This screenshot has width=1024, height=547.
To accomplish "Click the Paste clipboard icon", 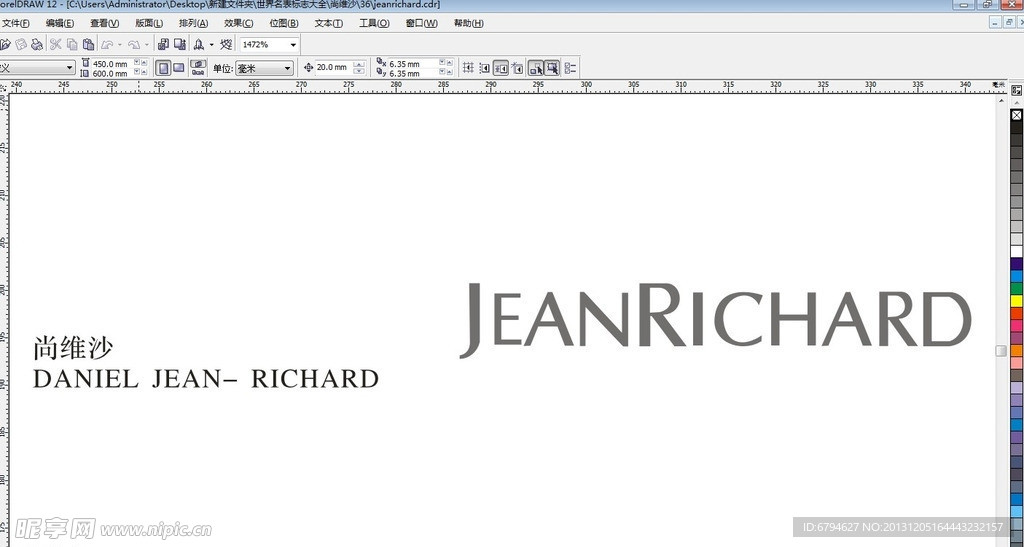I will click(x=88, y=44).
